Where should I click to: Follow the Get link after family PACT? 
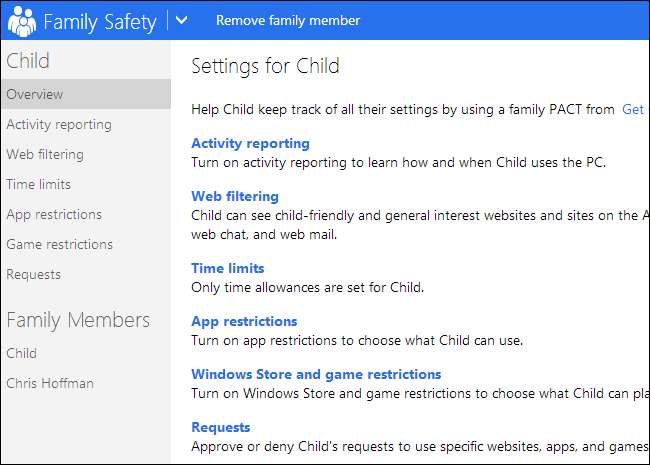pyautogui.click(x=632, y=109)
